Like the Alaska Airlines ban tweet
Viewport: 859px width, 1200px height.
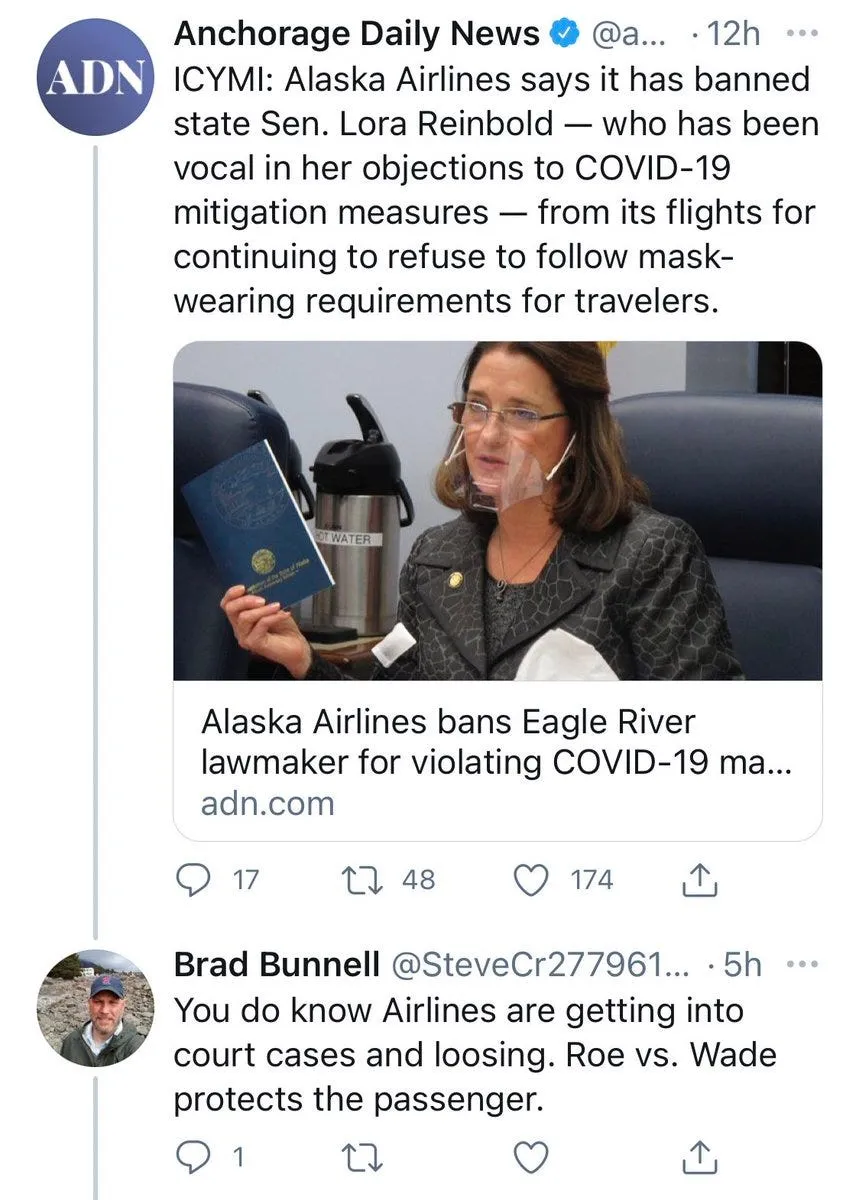point(532,880)
